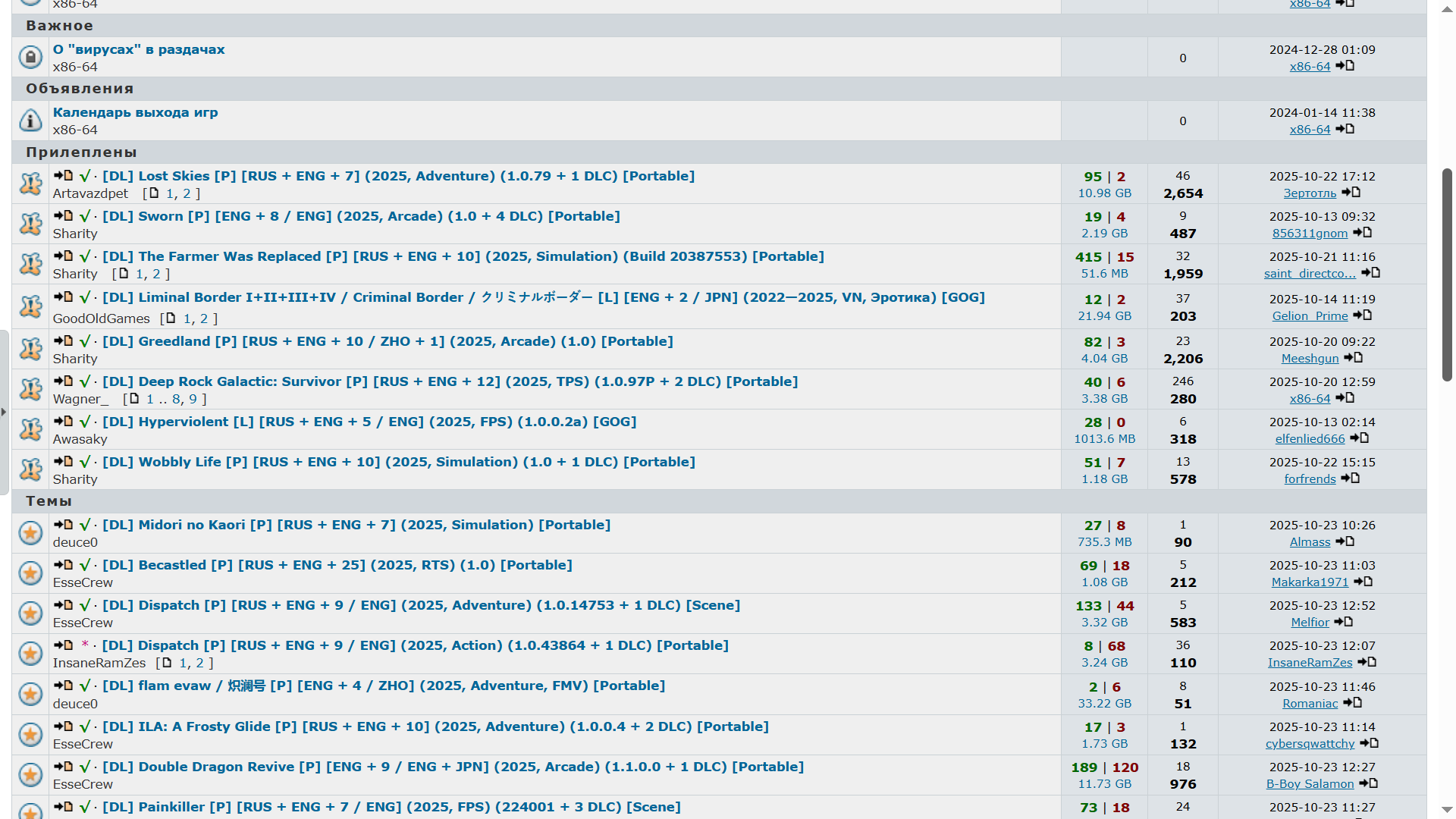Click sticky icon beside Wobbly Life topic
The height and width of the screenshot is (819, 1456).
tap(30, 469)
